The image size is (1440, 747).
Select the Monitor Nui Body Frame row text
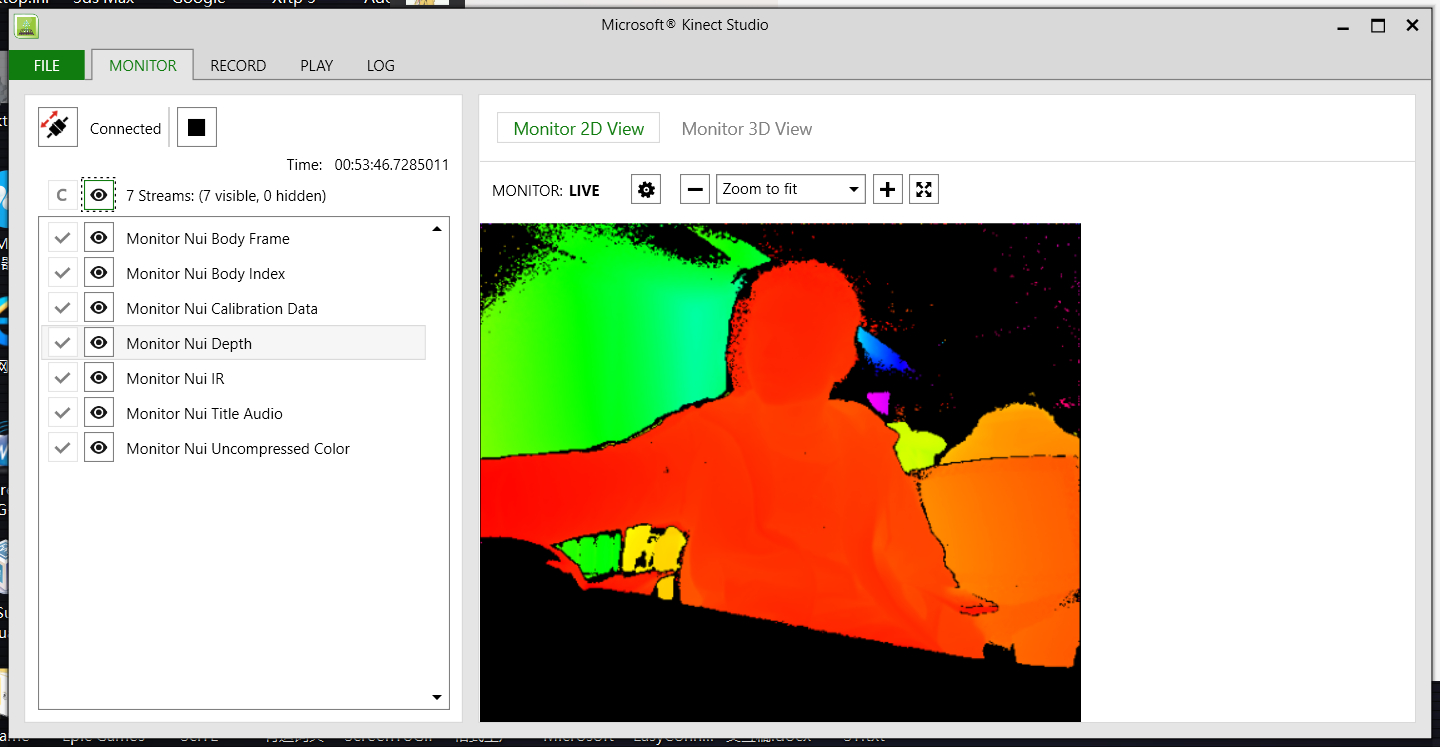coord(208,238)
